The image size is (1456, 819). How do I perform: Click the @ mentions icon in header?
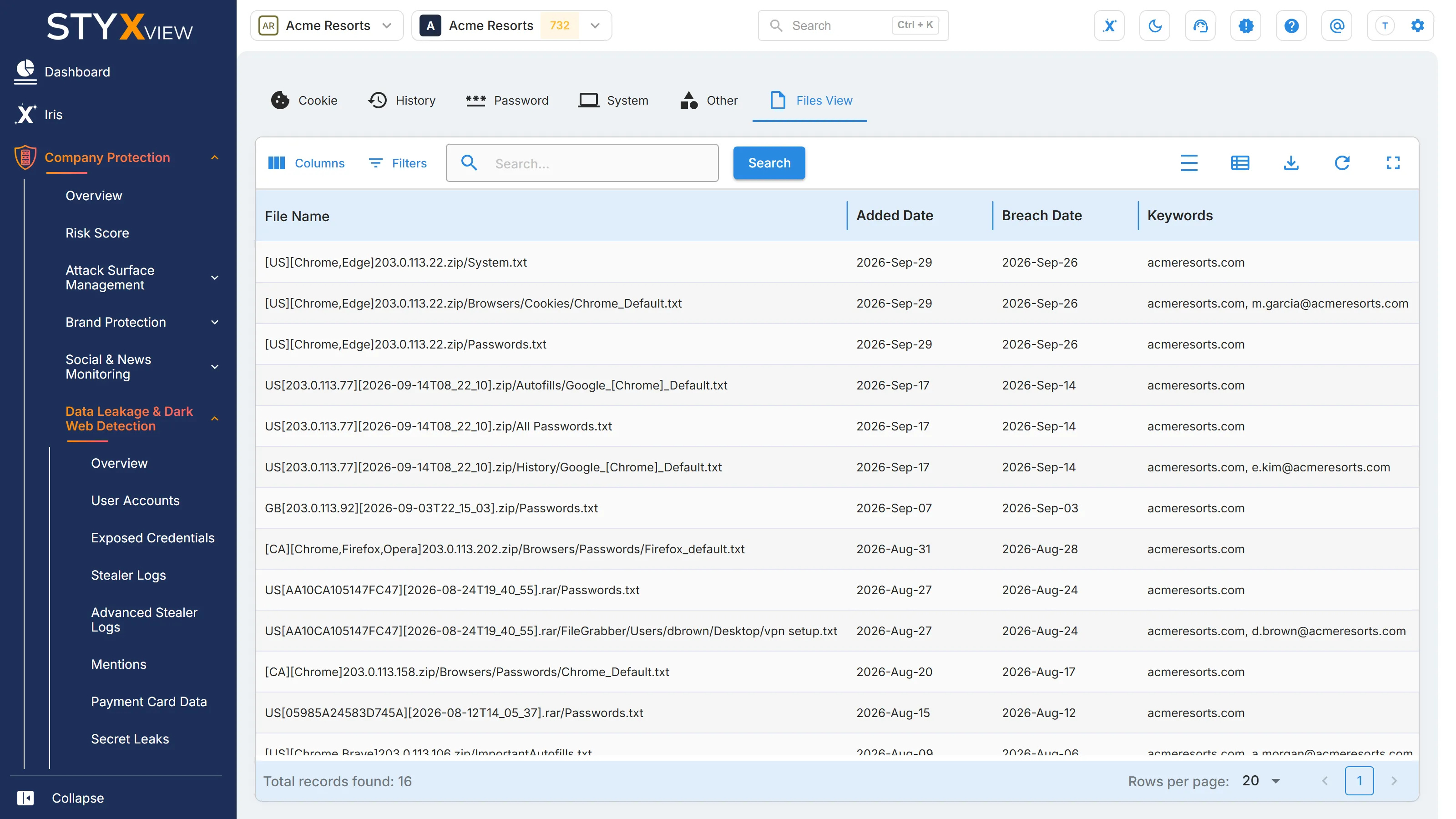point(1337,25)
